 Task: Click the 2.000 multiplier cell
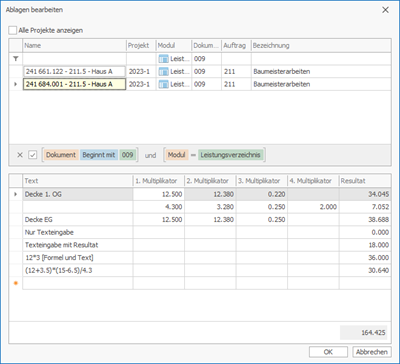pos(313,207)
